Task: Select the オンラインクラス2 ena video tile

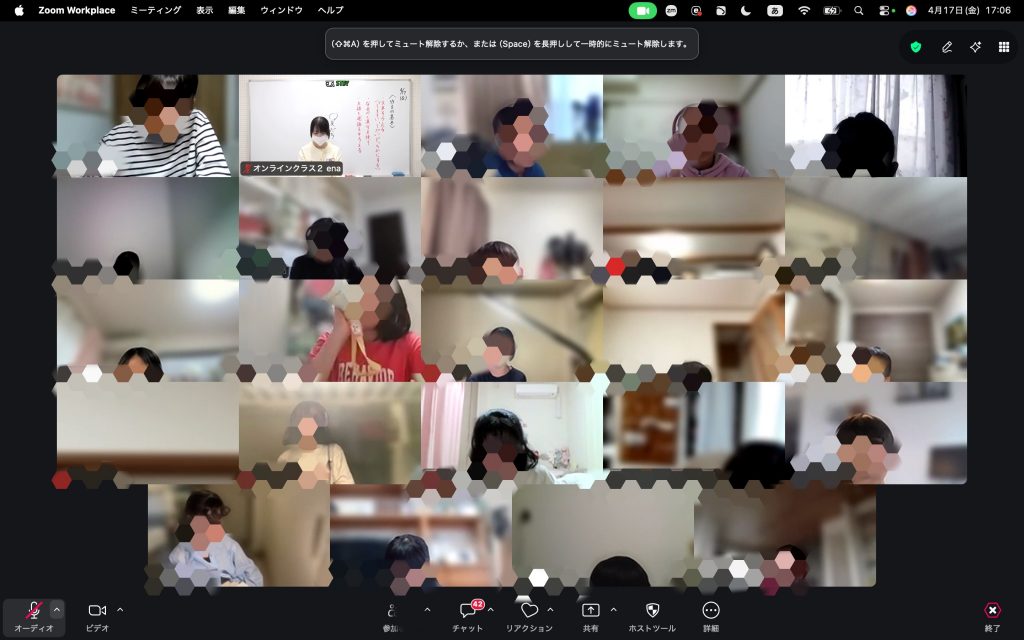Action: click(330, 125)
